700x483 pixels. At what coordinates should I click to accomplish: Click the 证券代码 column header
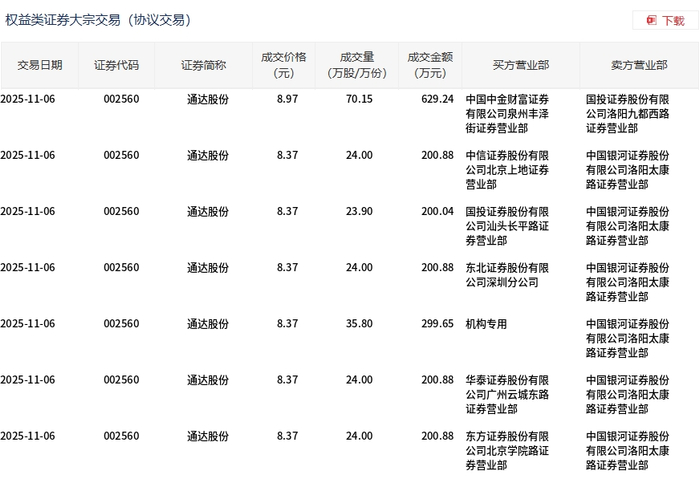coord(117,65)
